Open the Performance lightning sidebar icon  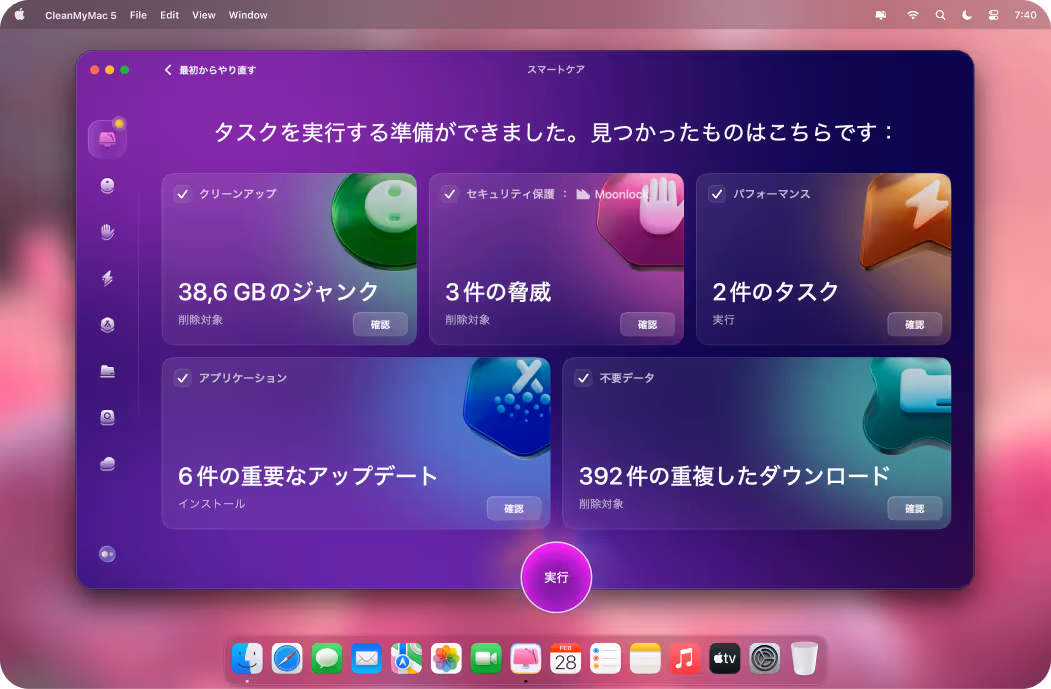[x=107, y=278]
